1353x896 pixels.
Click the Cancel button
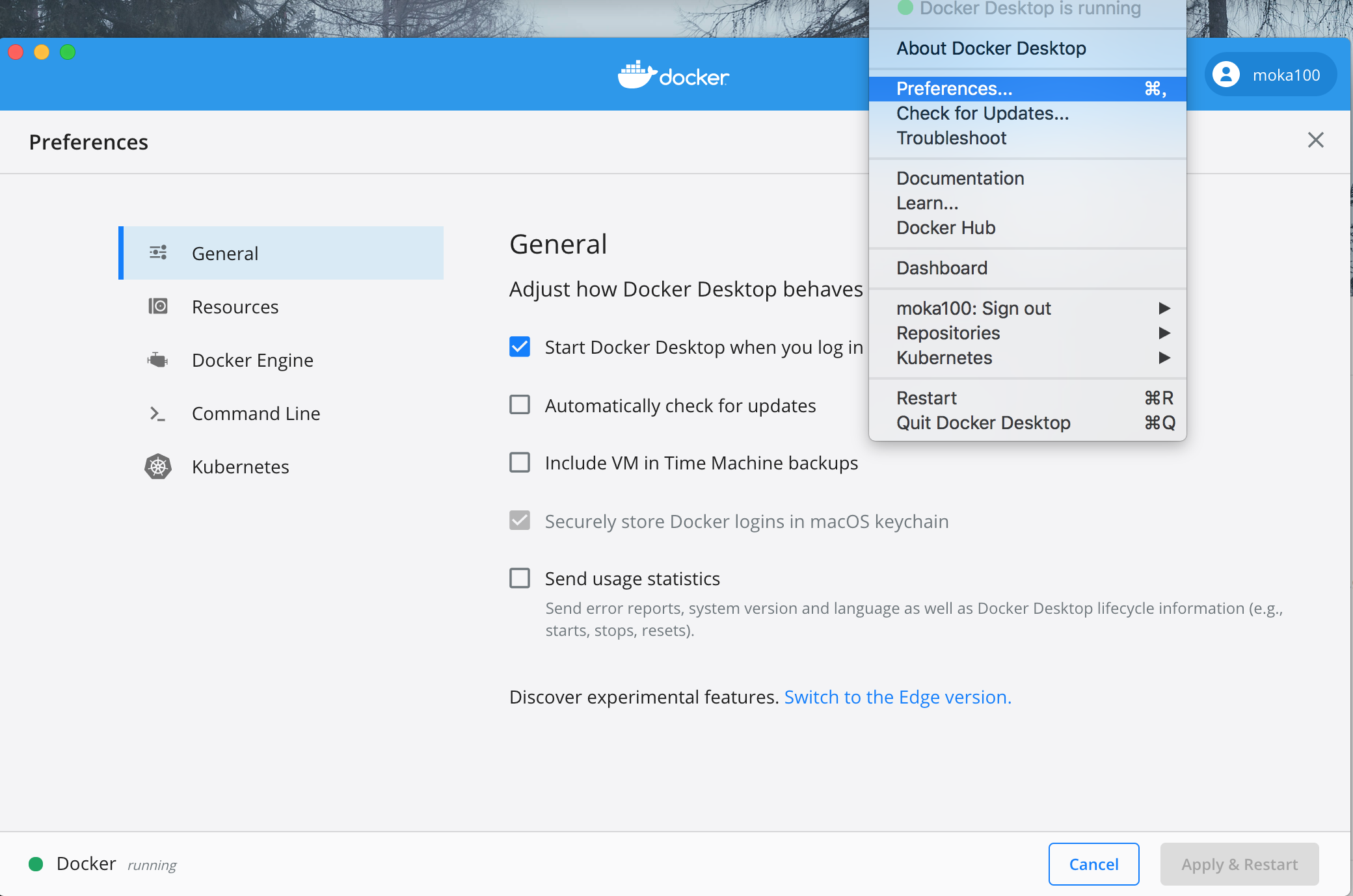(x=1093, y=863)
